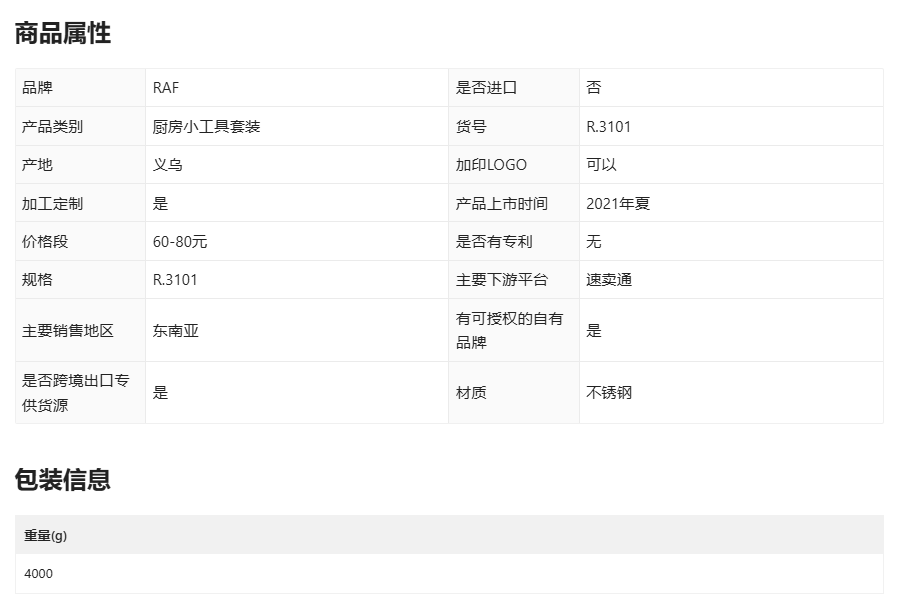This screenshot has height=613, width=897.
Task: Select the 可以 value for LOGO printing
Action: click(601, 165)
